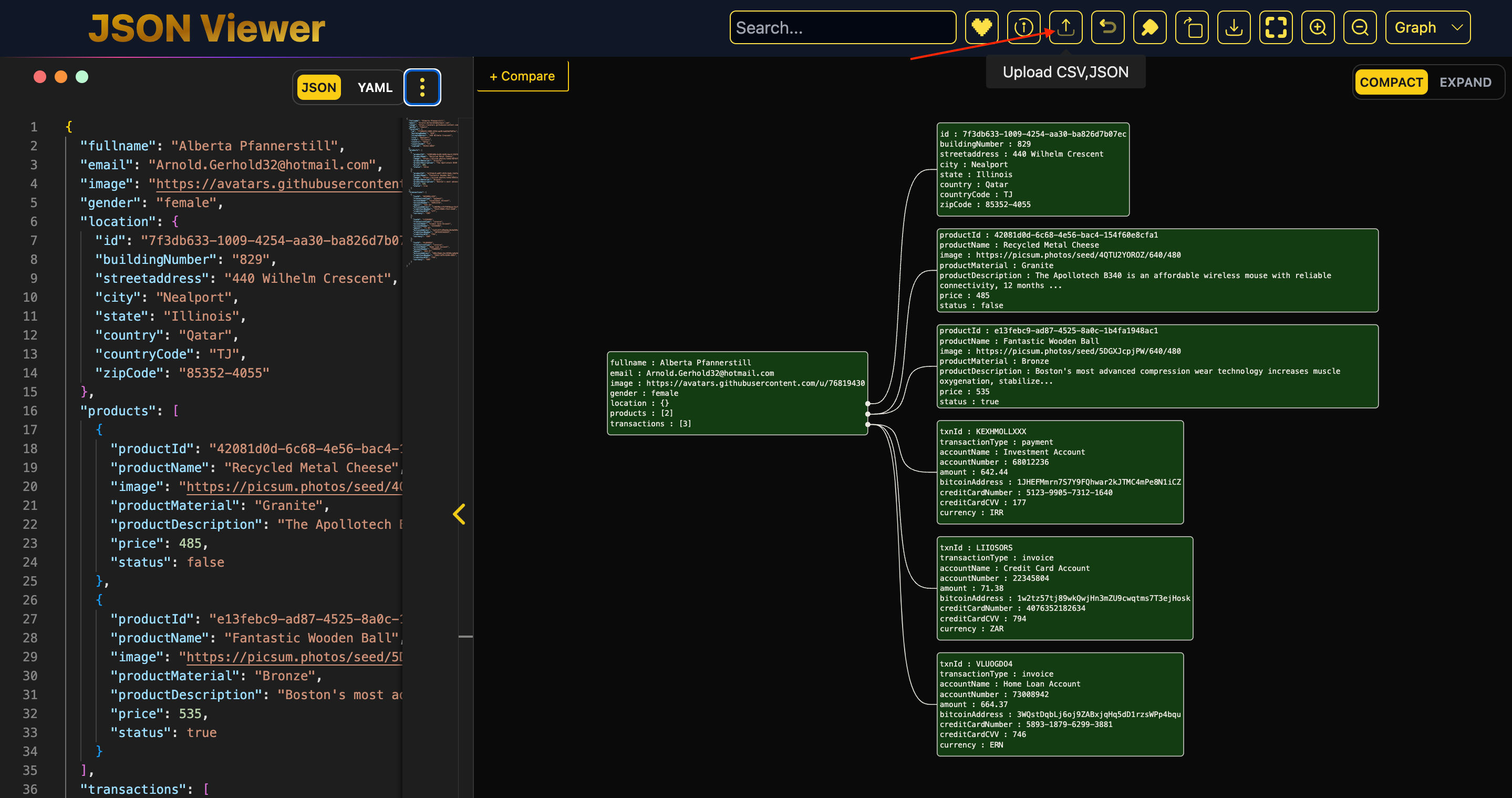The width and height of the screenshot is (1512, 798).
Task: Click opening brace on line 26
Action: [x=99, y=600]
